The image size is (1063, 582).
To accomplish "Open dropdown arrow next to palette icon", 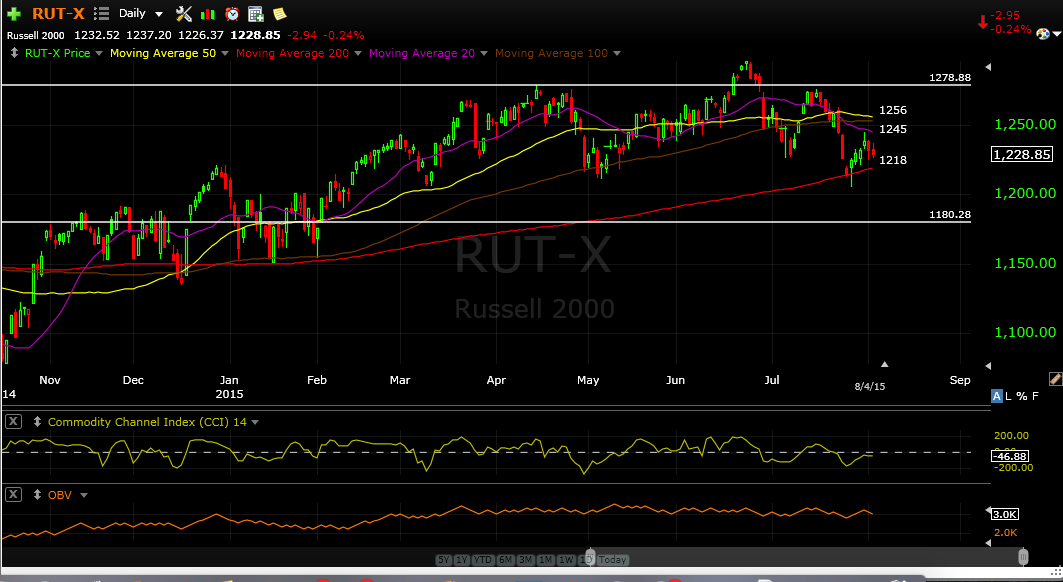I will coord(1056,34).
